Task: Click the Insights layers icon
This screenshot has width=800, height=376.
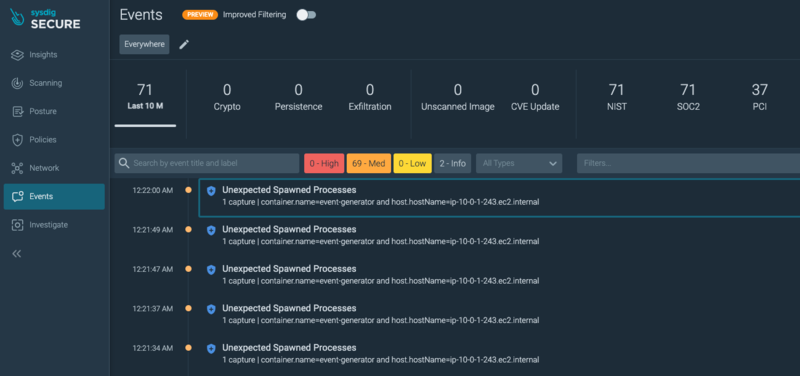Action: tap(17, 55)
